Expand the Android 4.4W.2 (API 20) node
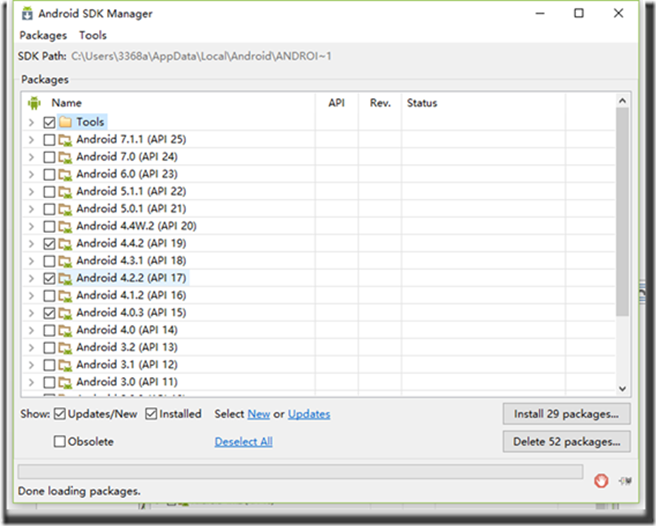Viewport: 656px width, 526px height. [x=31, y=226]
